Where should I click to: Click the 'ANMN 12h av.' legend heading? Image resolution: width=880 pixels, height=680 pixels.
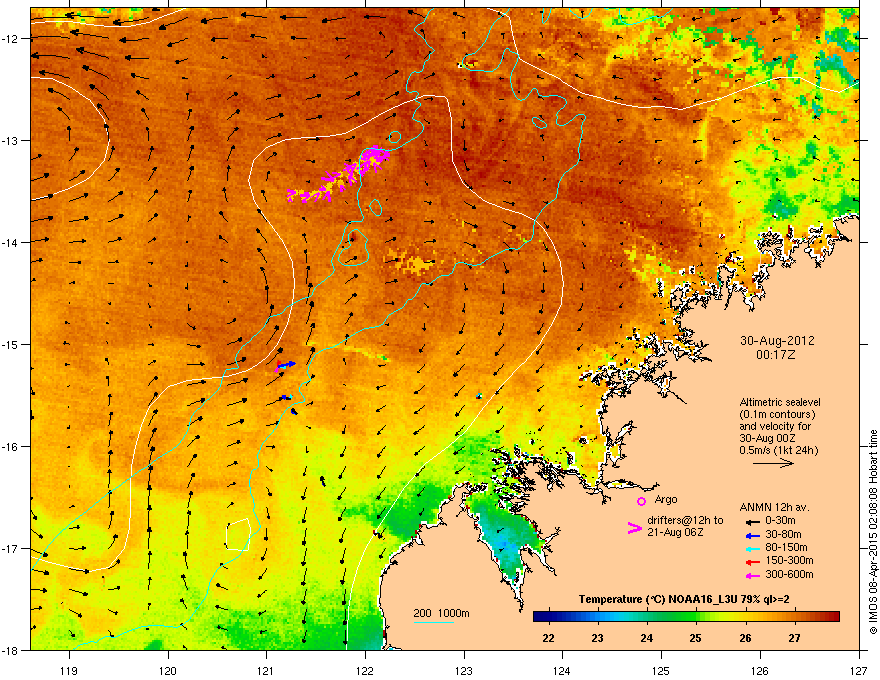click(x=774, y=507)
